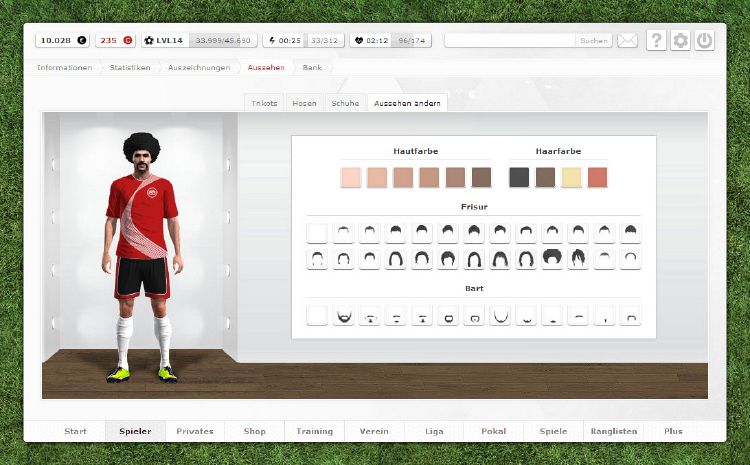Choose the last beard style in row
750x465 pixels.
tap(630, 316)
